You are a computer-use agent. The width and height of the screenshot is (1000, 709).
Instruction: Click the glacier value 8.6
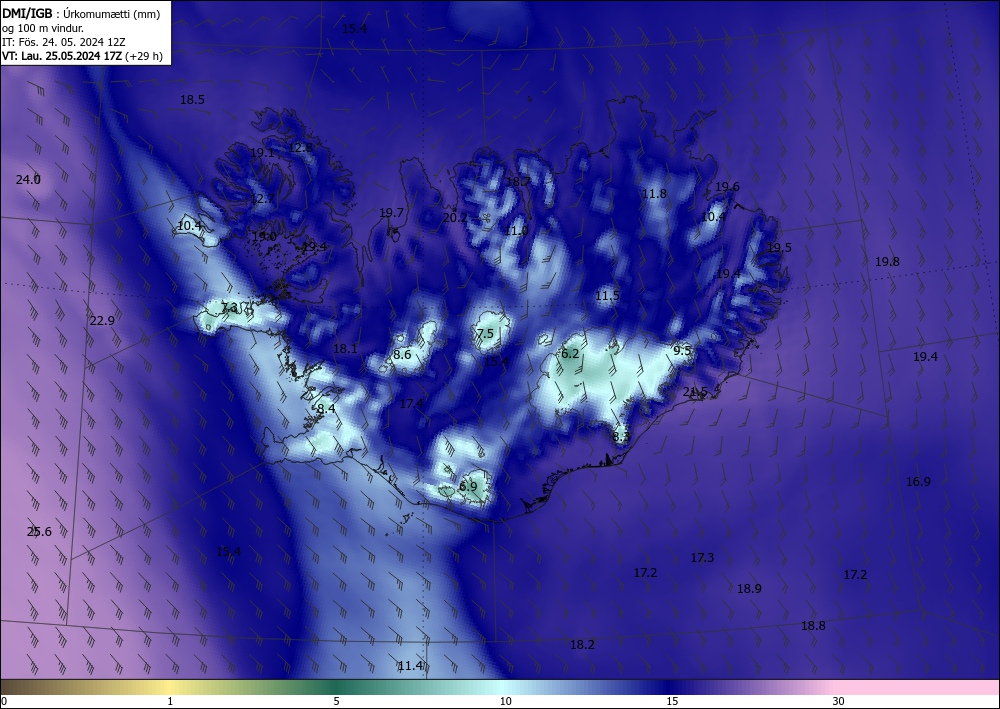click(x=402, y=355)
